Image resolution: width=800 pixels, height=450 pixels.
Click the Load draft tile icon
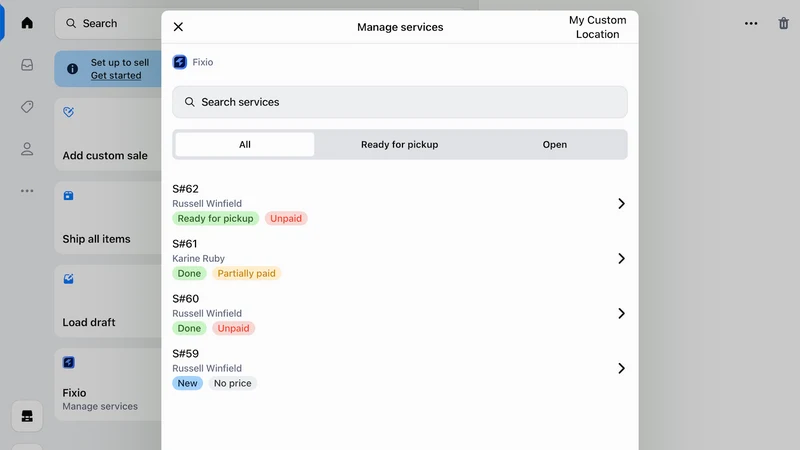(x=68, y=279)
